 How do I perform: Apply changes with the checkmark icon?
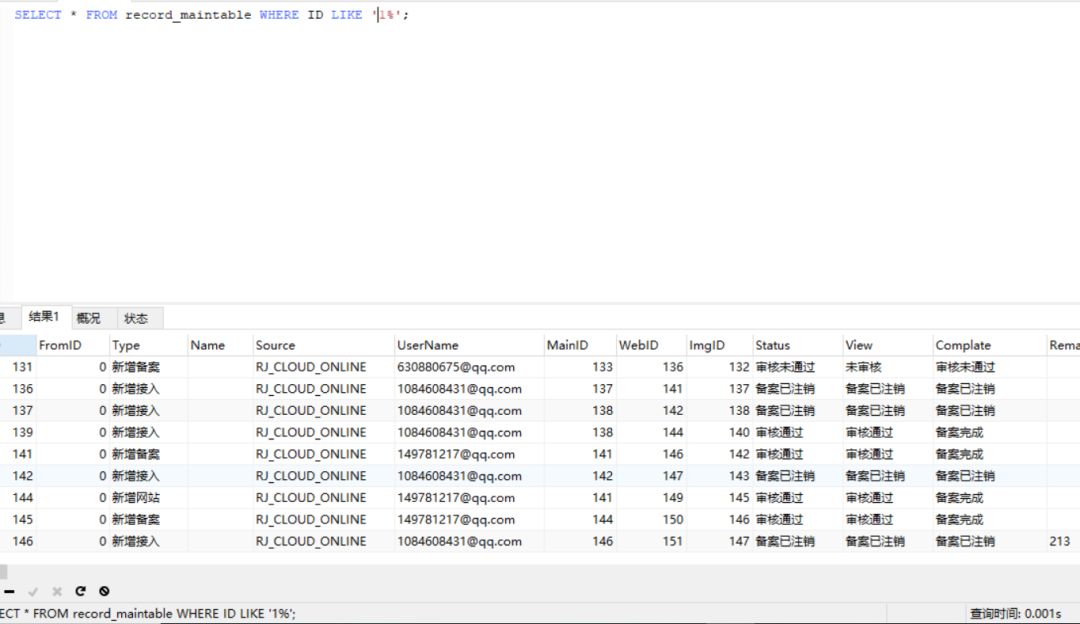pos(33,591)
